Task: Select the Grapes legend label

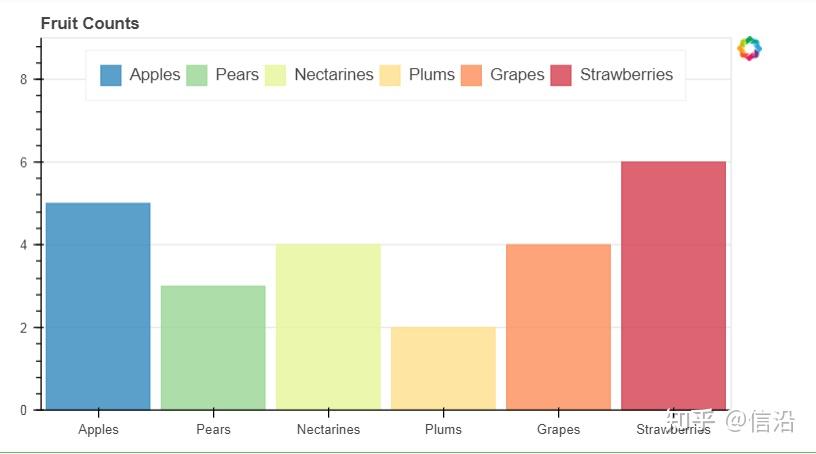Action: click(x=517, y=75)
